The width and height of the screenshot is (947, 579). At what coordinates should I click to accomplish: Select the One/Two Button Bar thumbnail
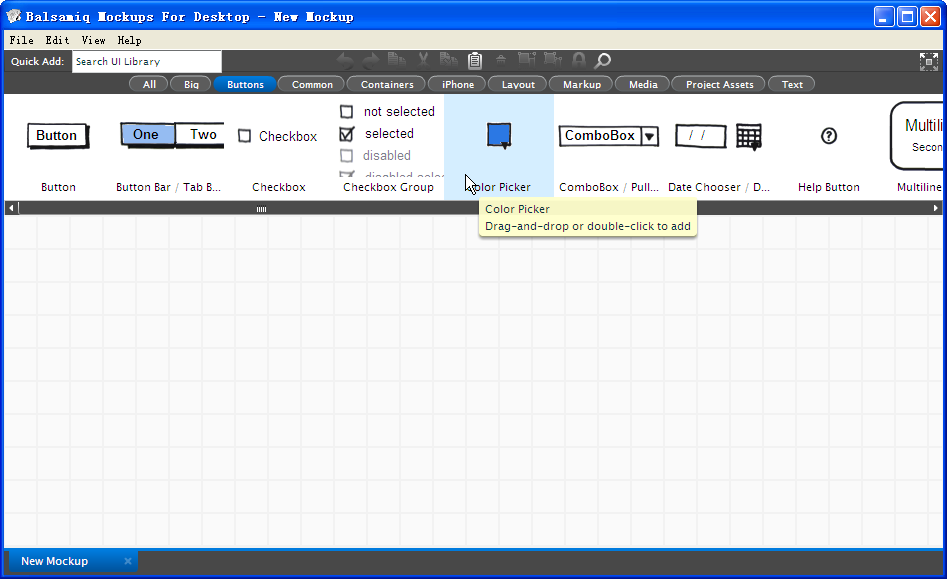[172, 135]
